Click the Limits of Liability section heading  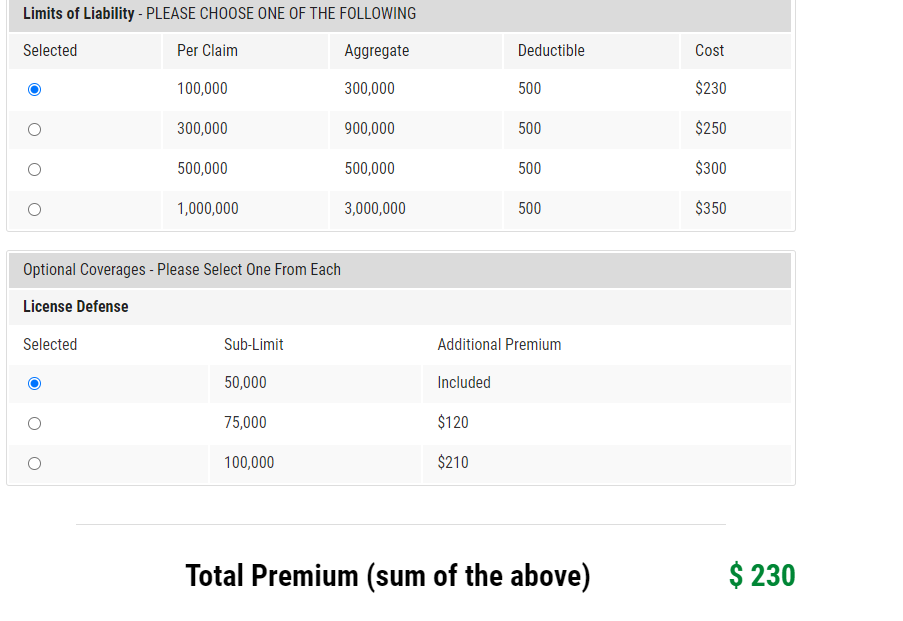click(x=78, y=14)
